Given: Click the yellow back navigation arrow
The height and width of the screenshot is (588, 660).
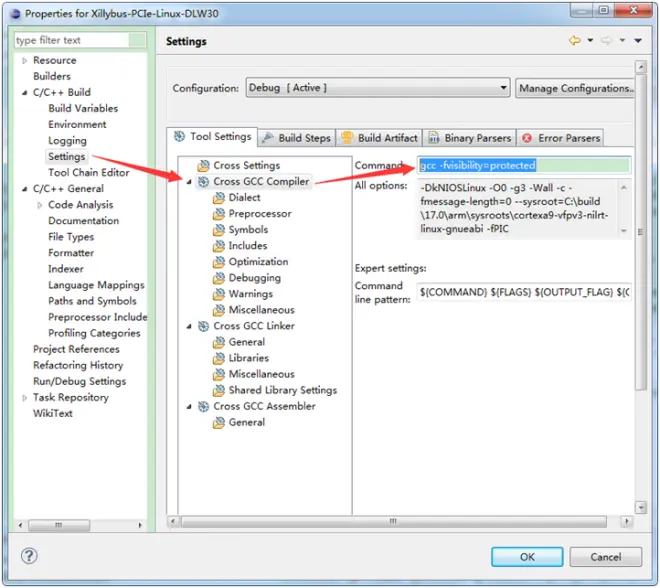Looking at the screenshot, I should (x=575, y=40).
